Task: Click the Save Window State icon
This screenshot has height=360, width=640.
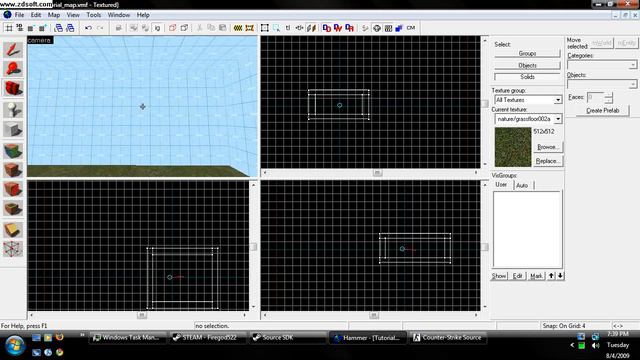Action: (x=70, y=28)
